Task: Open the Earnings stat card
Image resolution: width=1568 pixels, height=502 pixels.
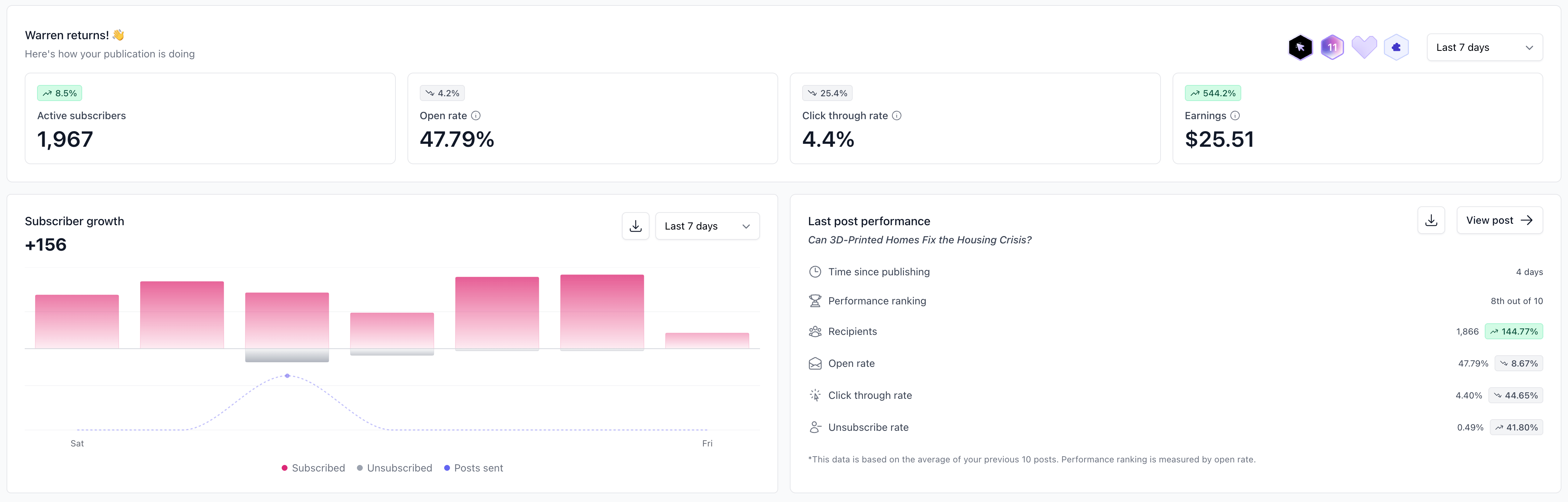Action: [1357, 119]
